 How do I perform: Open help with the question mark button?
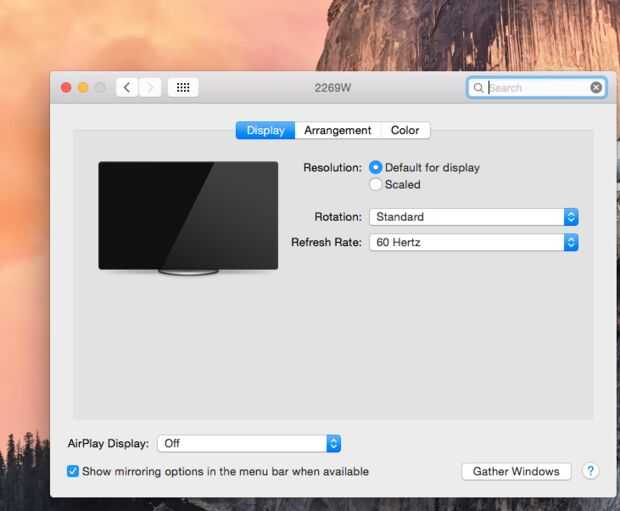(590, 471)
